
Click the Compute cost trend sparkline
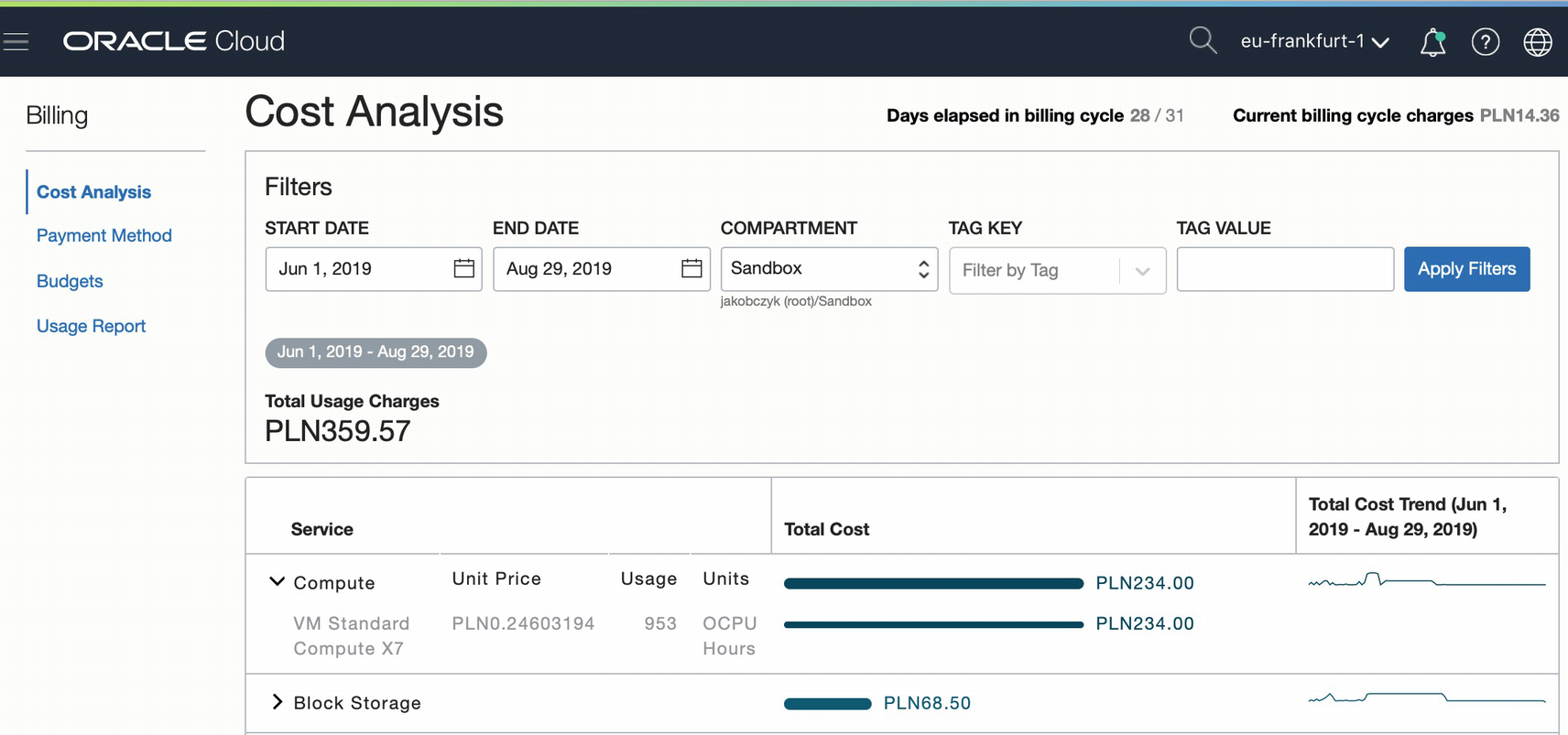(x=1426, y=580)
